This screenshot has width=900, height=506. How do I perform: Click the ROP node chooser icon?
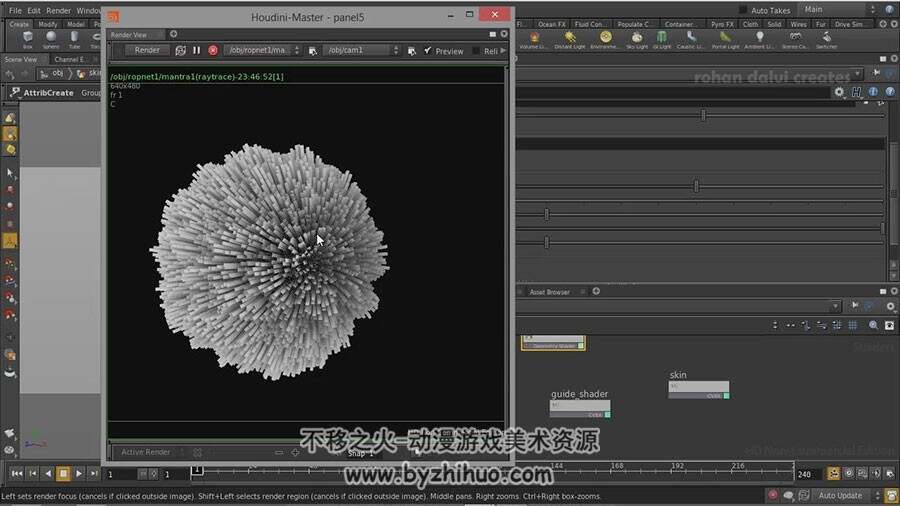coord(312,51)
